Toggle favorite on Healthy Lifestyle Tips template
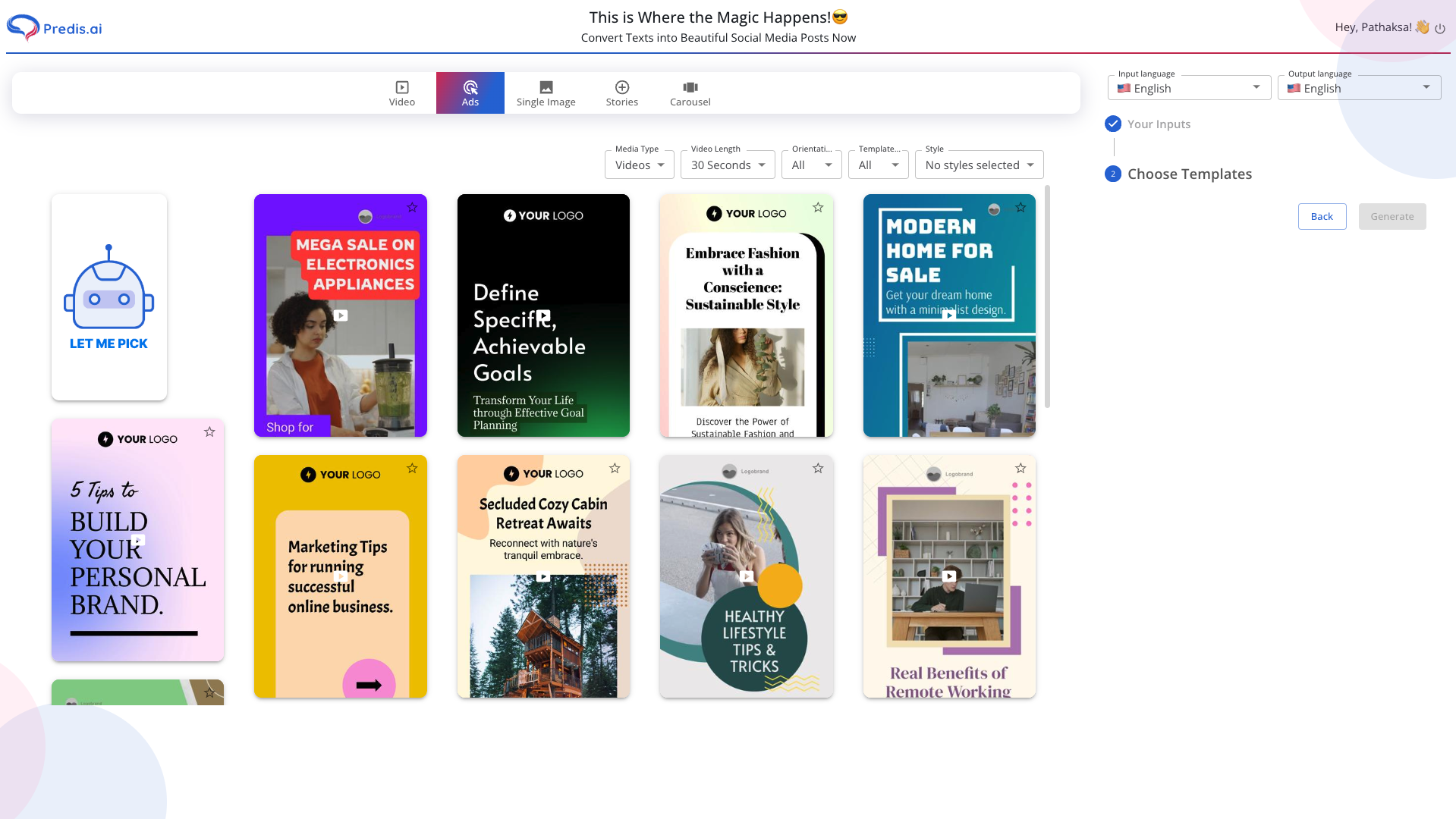1456x819 pixels. point(818,468)
